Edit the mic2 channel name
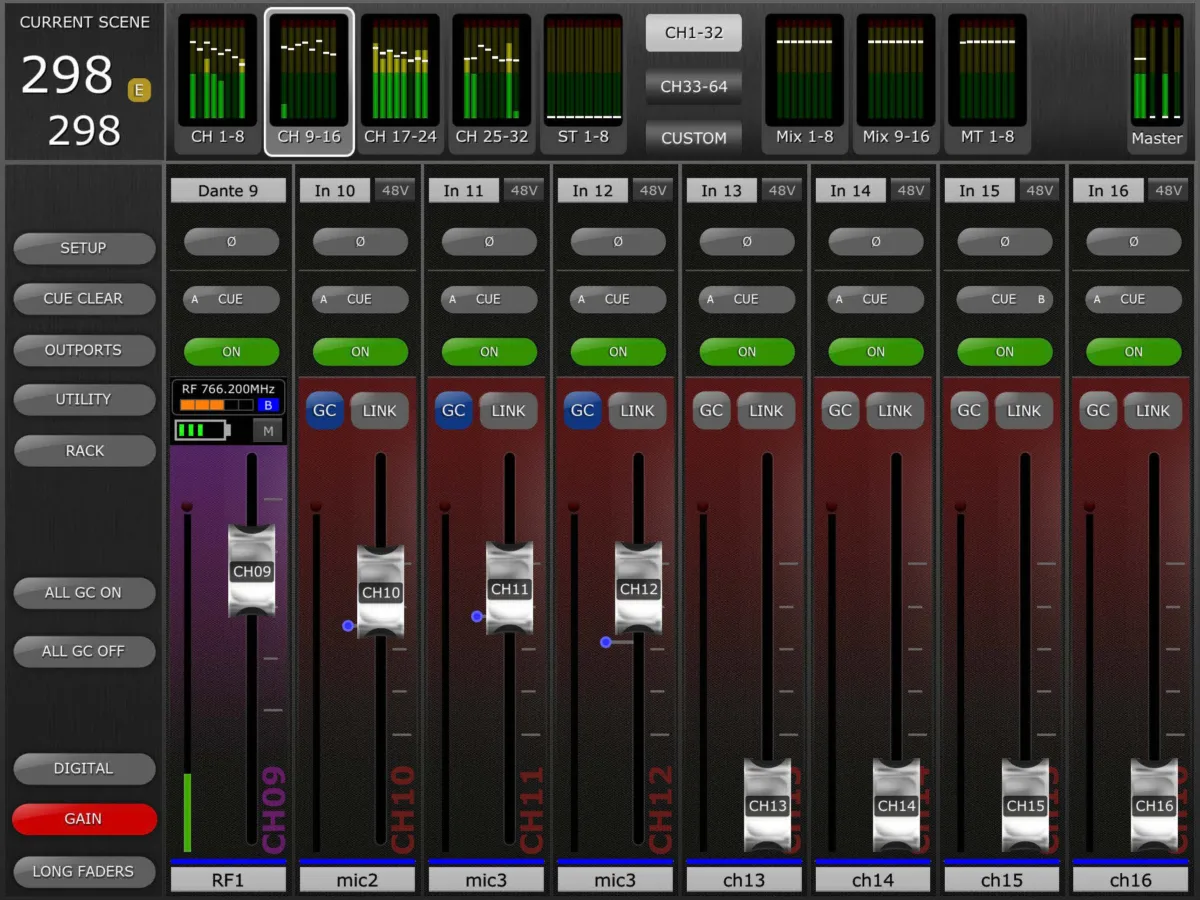This screenshot has width=1200, height=900. (x=357, y=880)
